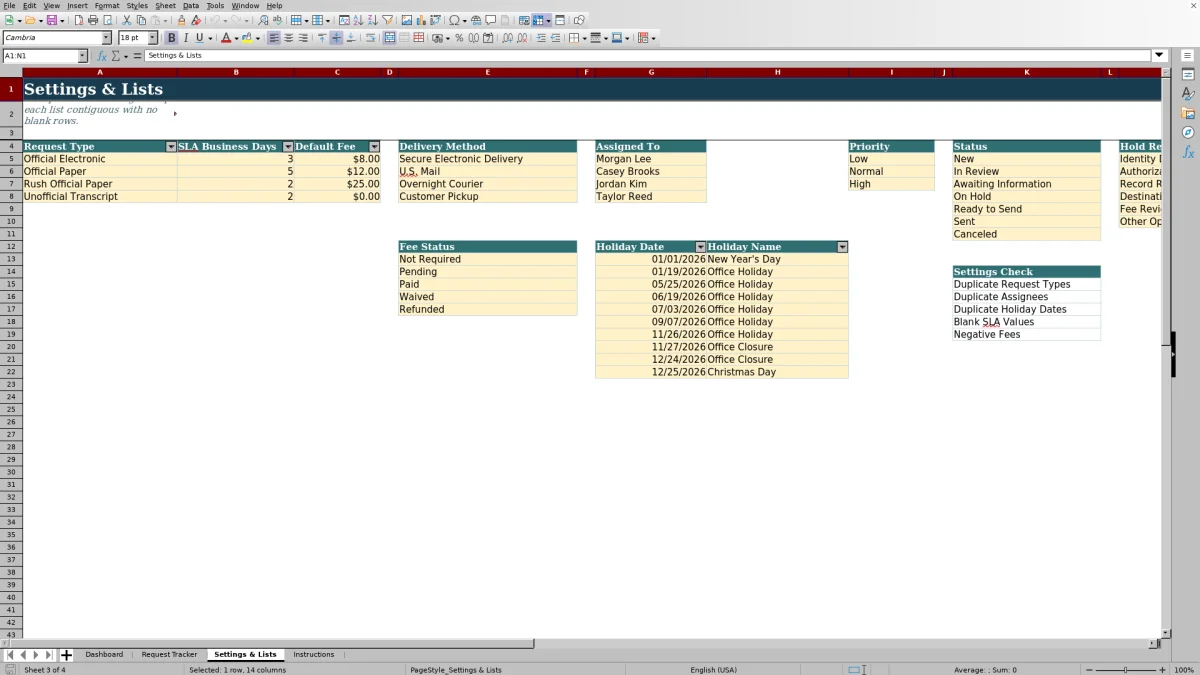Screen dimensions: 1200x675
Task: Open the Font Name dropdown for Cambria
Action: [x=106, y=38]
